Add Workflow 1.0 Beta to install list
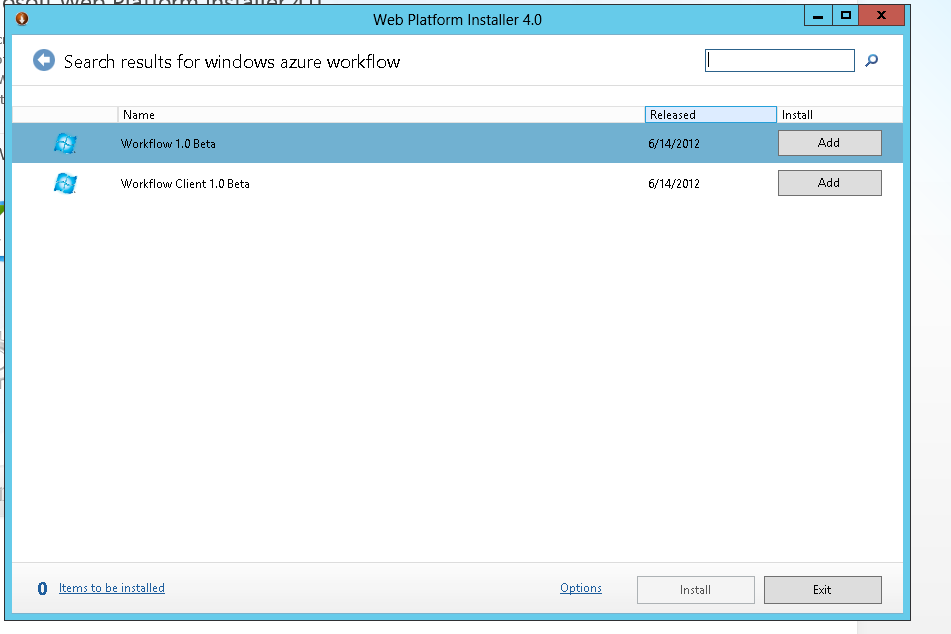951x634 pixels. (829, 143)
